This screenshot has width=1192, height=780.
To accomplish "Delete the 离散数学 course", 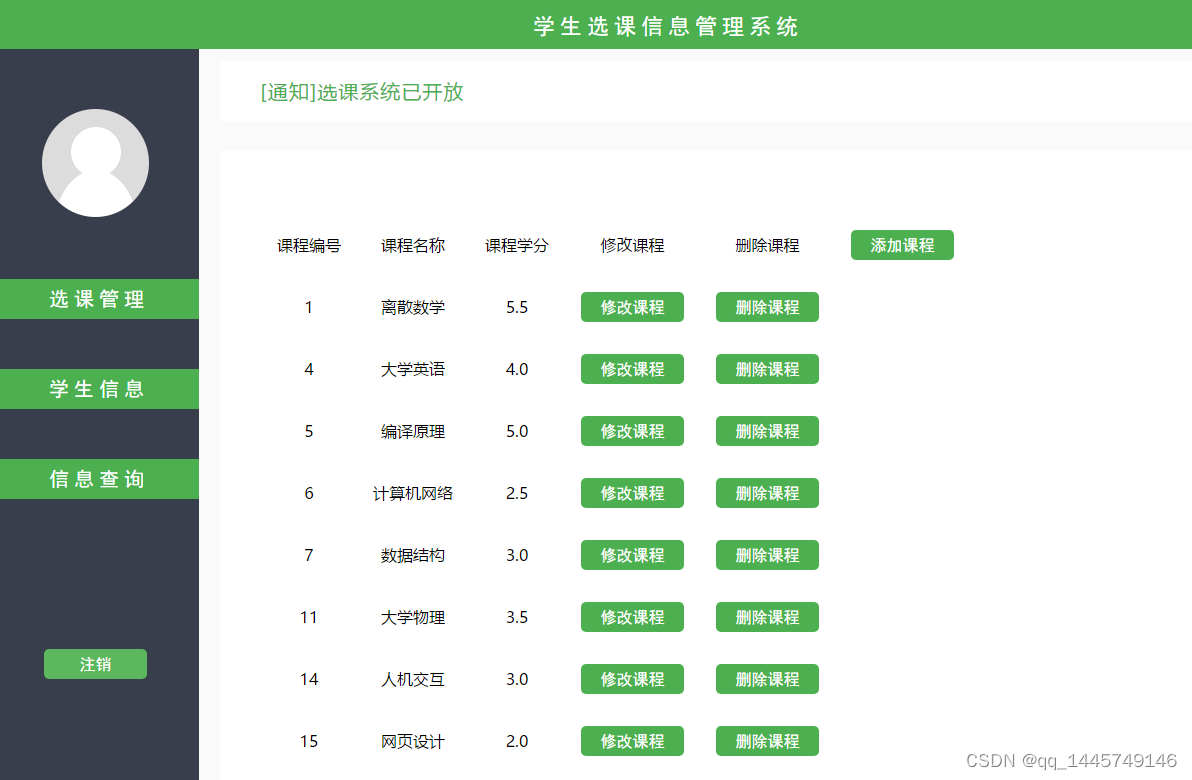I will click(767, 307).
